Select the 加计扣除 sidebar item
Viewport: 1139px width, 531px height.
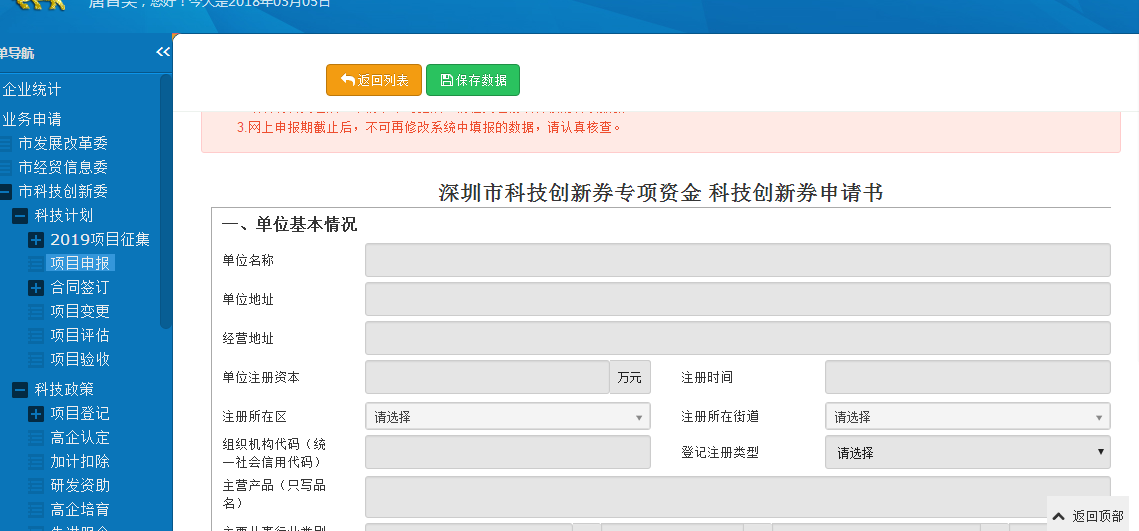click(80, 462)
